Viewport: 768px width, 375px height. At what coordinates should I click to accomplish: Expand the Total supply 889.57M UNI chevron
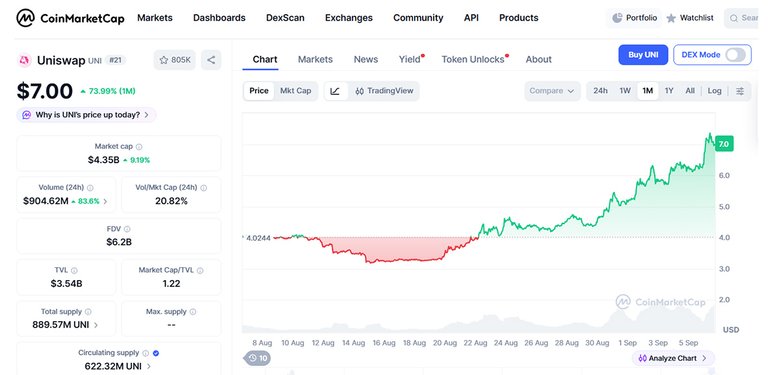(96, 325)
